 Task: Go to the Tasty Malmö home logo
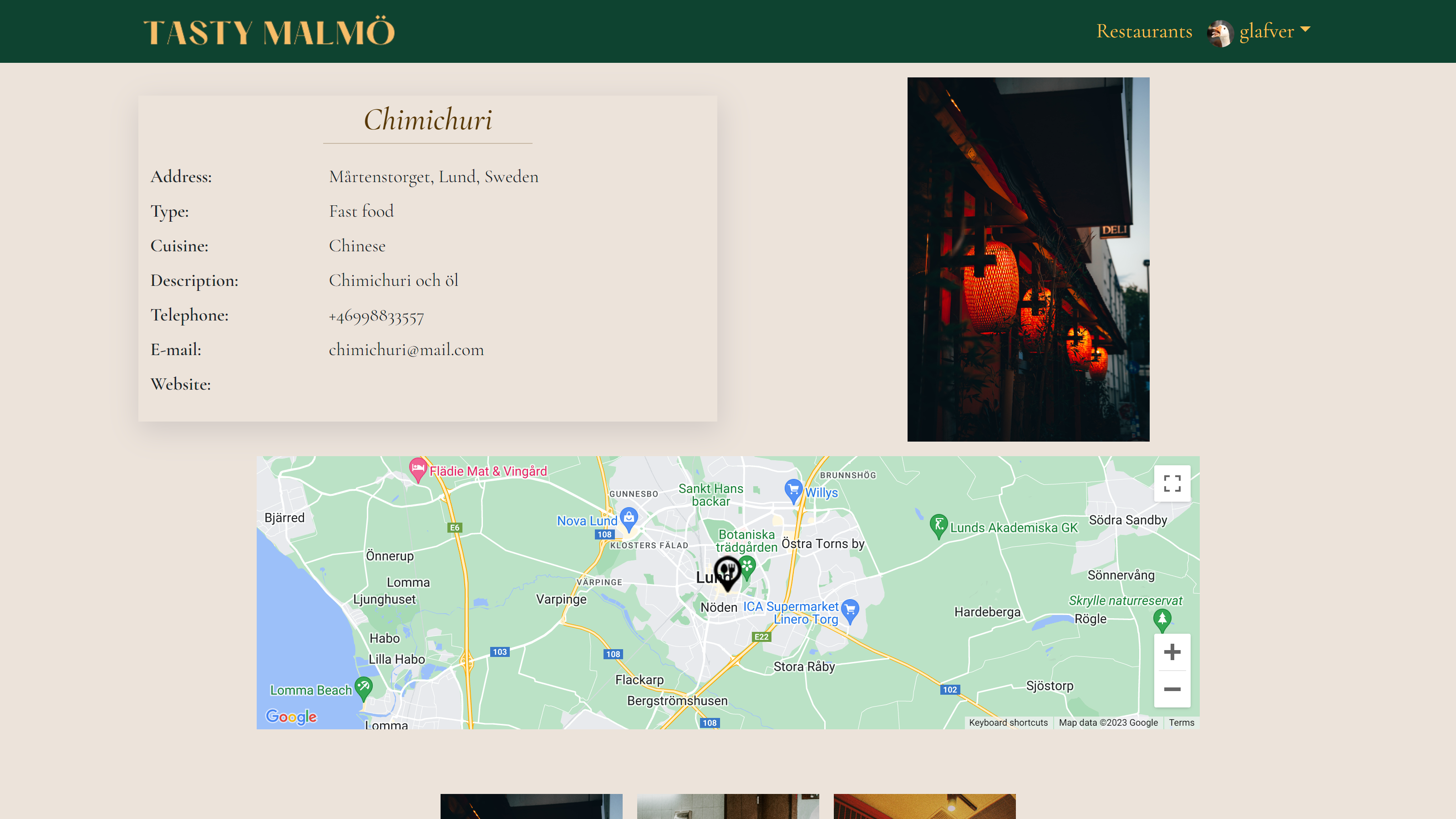coord(269,32)
